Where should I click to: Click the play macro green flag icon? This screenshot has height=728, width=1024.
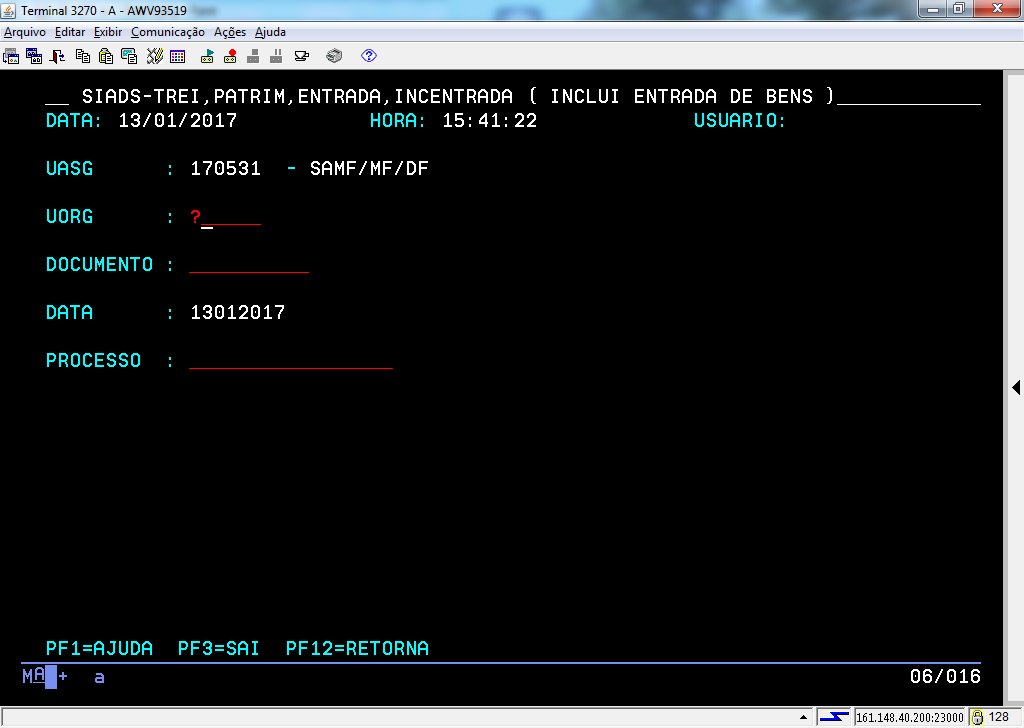[x=207, y=56]
